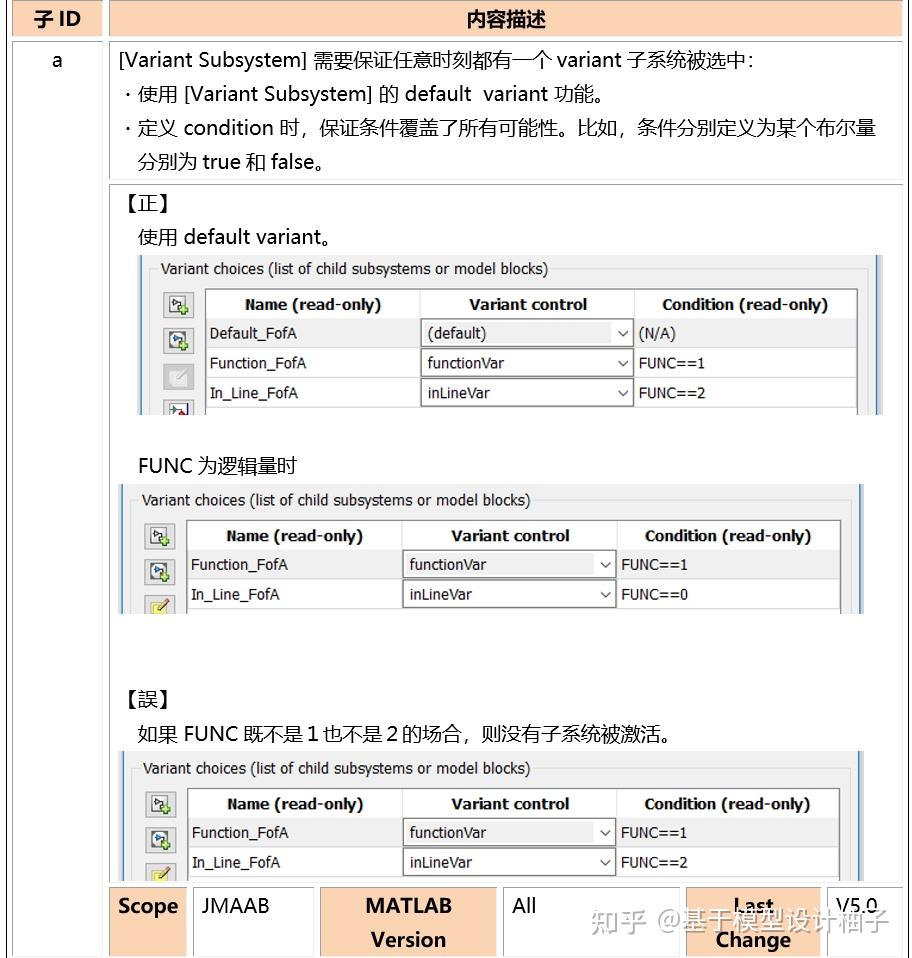Click the 内容描述 column header
Viewport: 912px width, 958px height.
506,19
